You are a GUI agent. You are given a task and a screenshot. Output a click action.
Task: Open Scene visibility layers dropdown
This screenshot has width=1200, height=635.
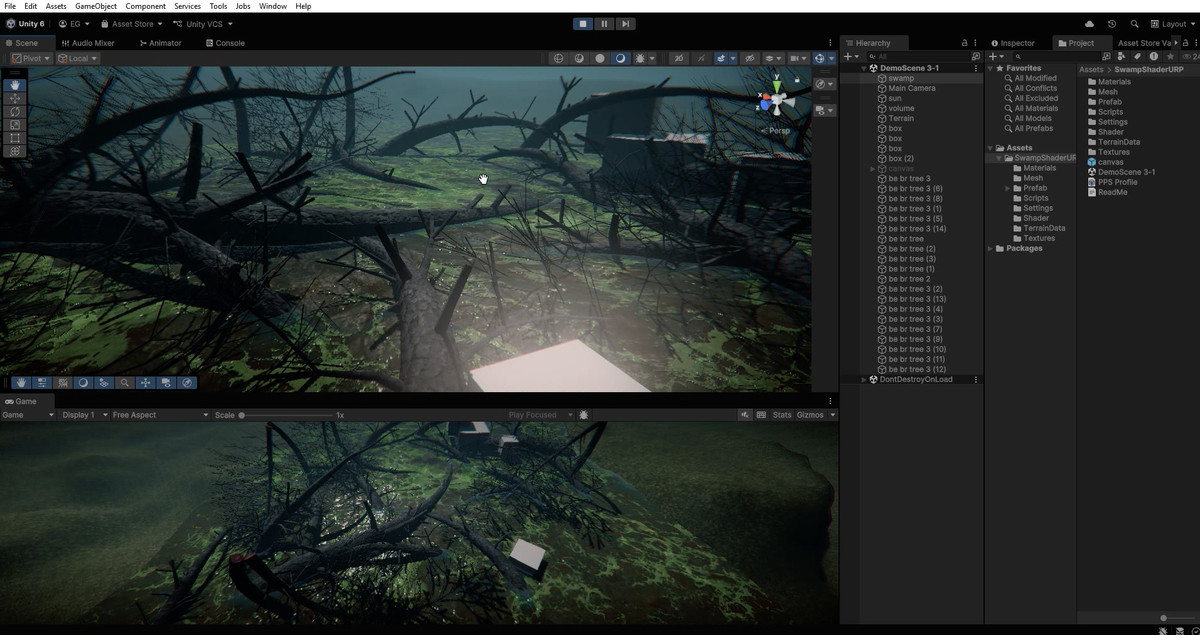coord(772,58)
